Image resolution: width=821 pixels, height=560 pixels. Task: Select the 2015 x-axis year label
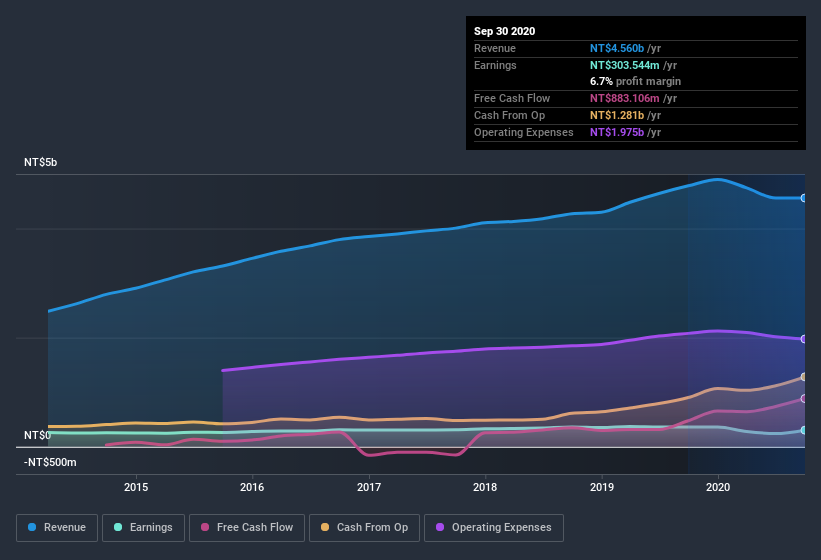tap(136, 487)
